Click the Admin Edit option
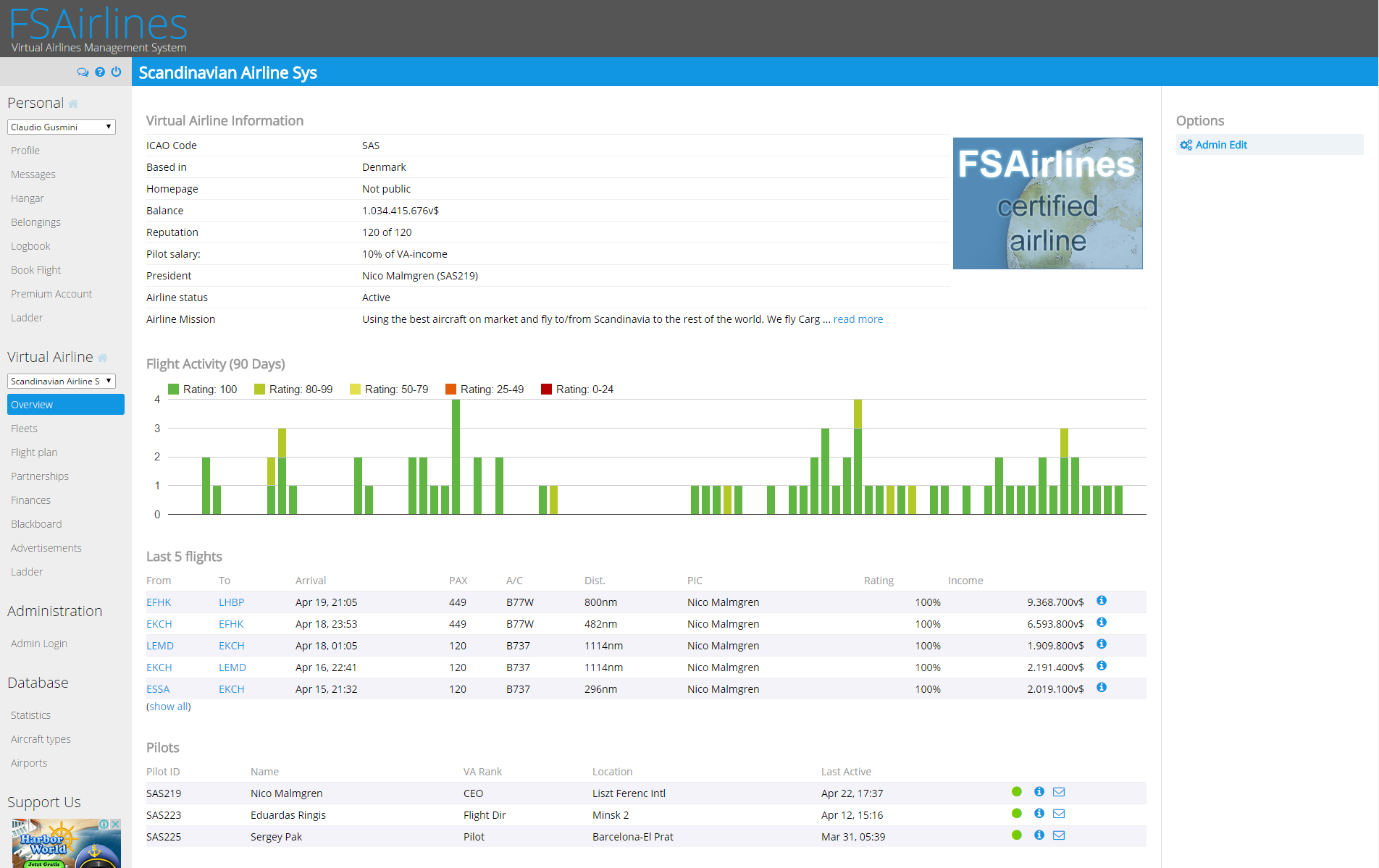 click(1220, 145)
